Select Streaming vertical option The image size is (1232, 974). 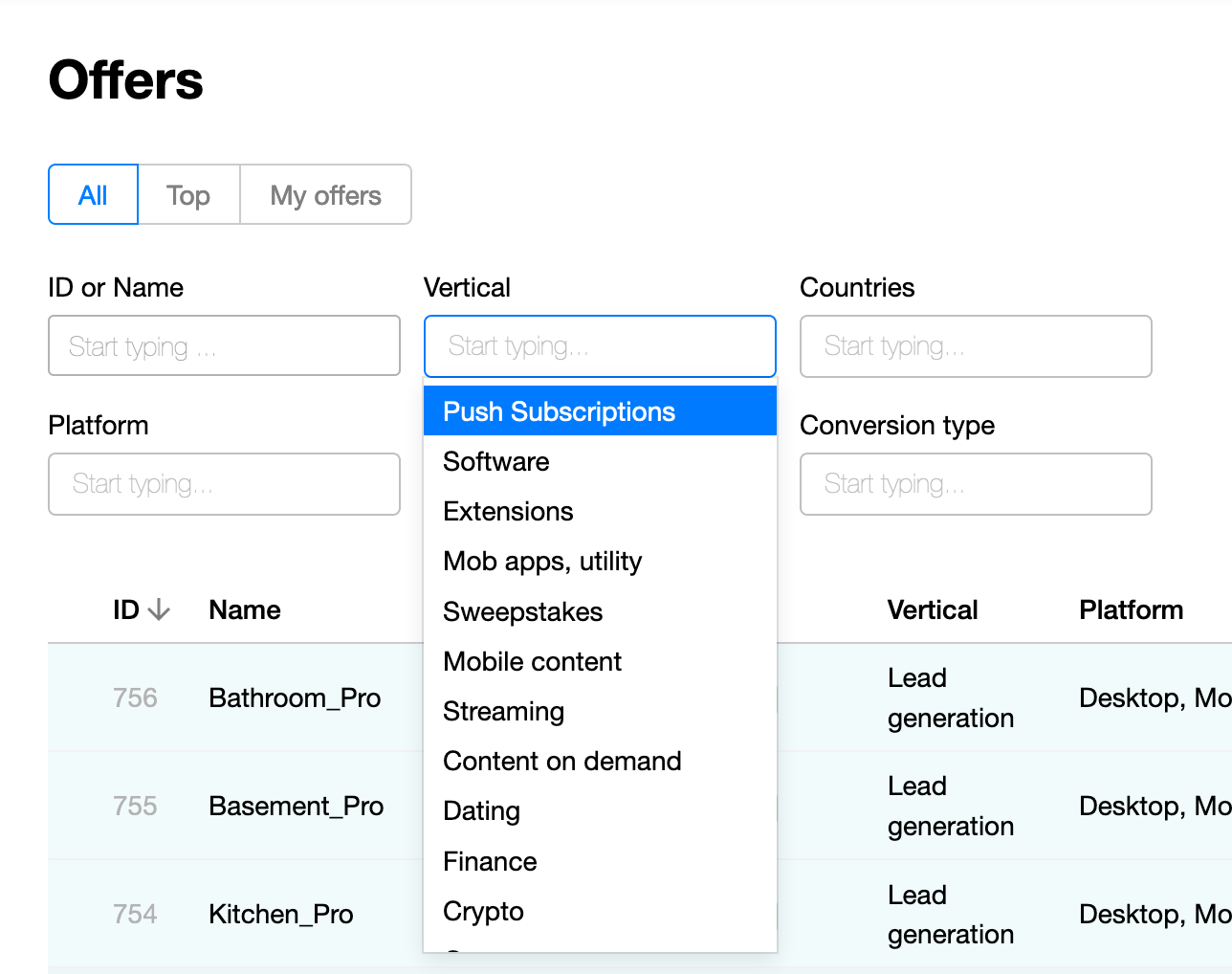point(503,711)
